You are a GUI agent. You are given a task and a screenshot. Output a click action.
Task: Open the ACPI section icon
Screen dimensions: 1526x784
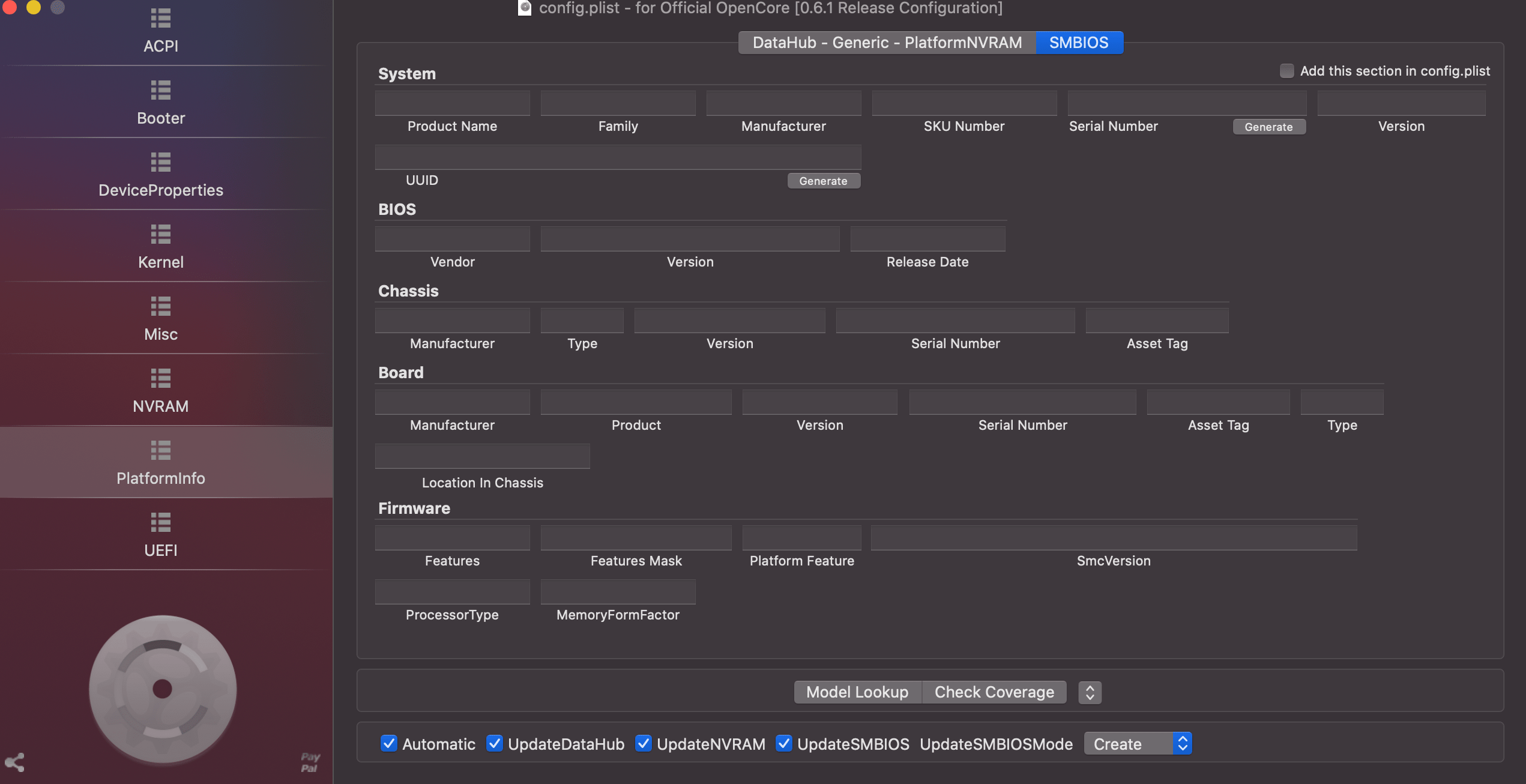(x=160, y=19)
